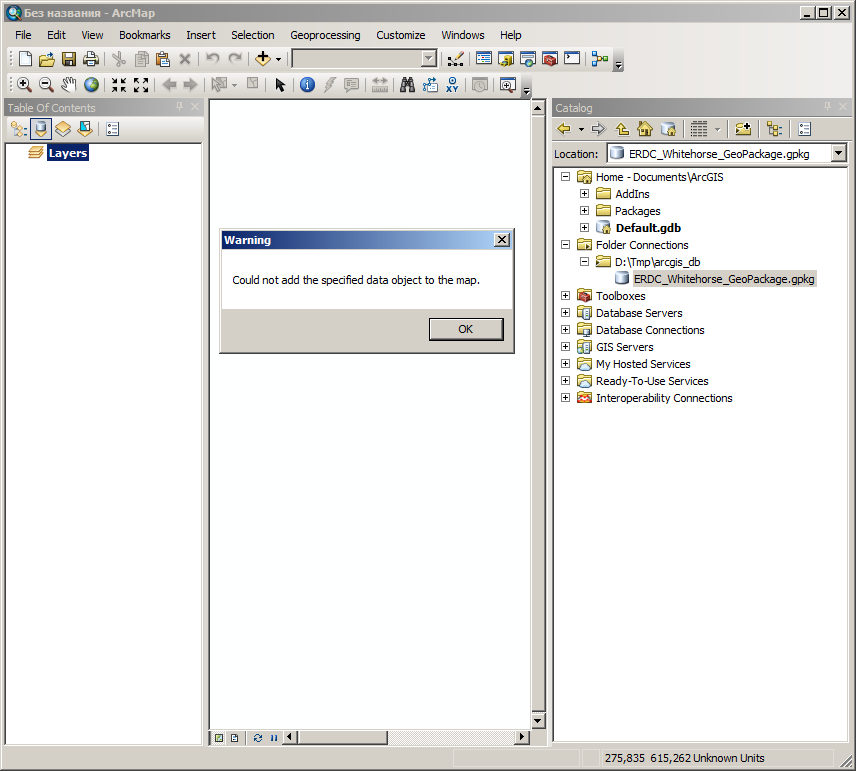856x771 pixels.
Task: Open the Bookmarks menu
Action: pos(145,35)
